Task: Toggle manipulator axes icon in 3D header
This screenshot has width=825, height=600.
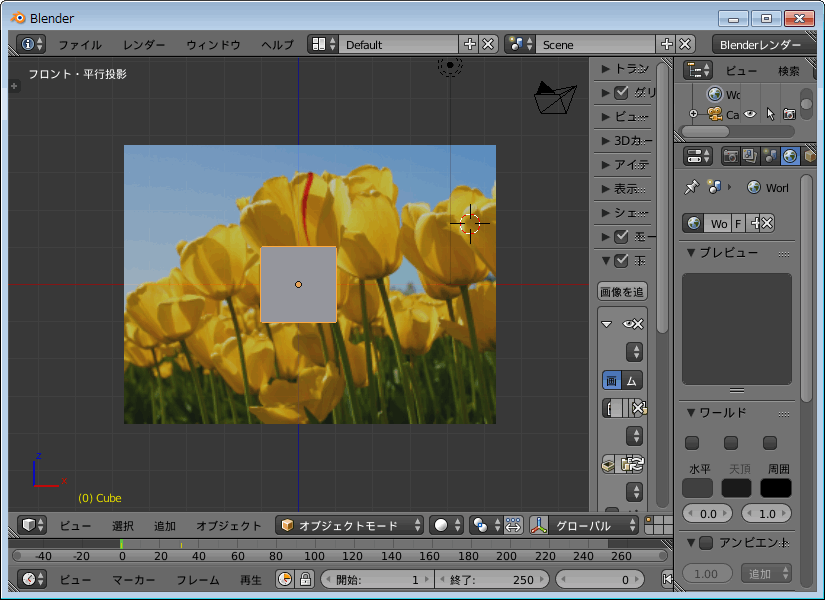Action: pyautogui.click(x=539, y=525)
